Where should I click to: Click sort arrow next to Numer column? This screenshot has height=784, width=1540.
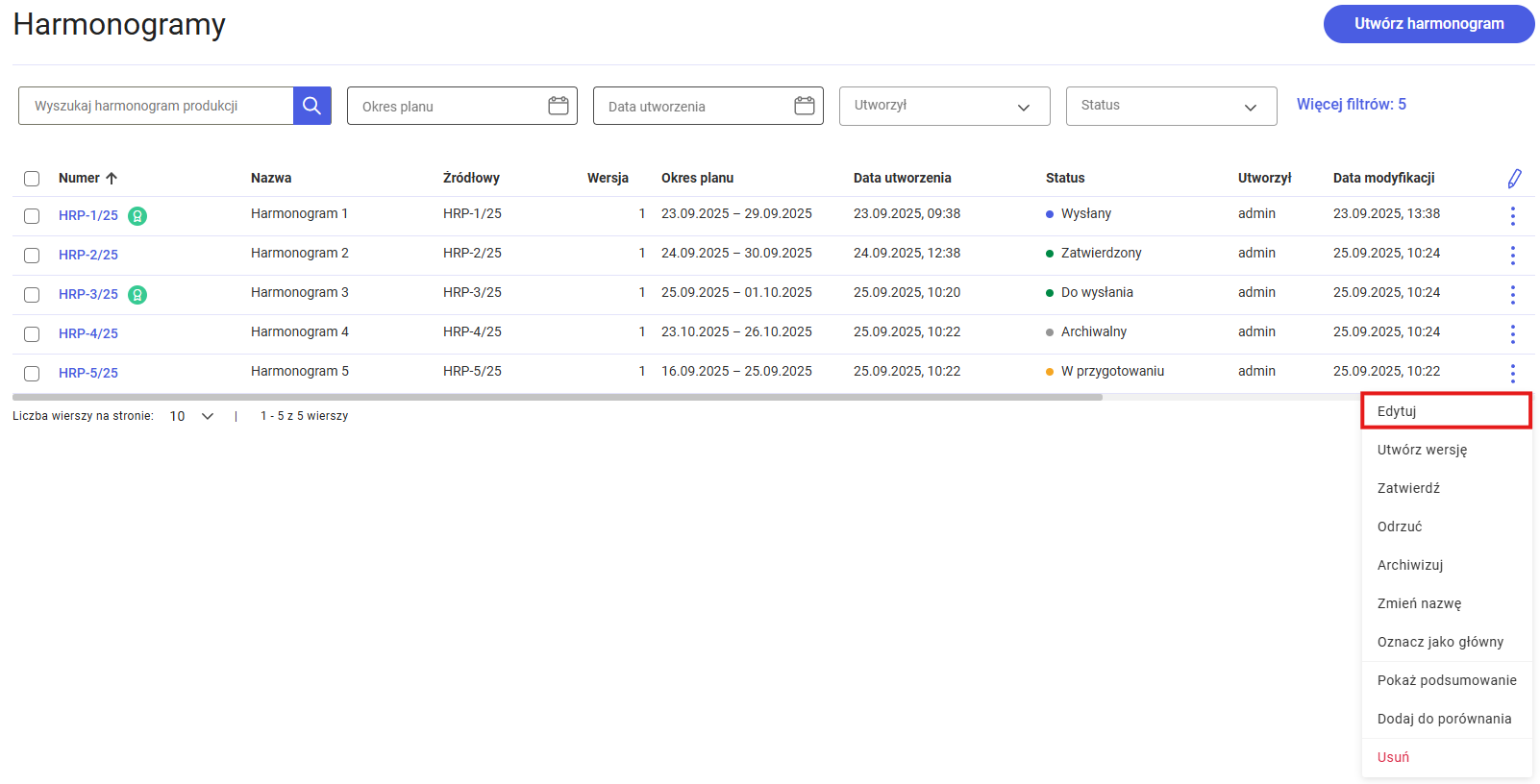[112, 179]
